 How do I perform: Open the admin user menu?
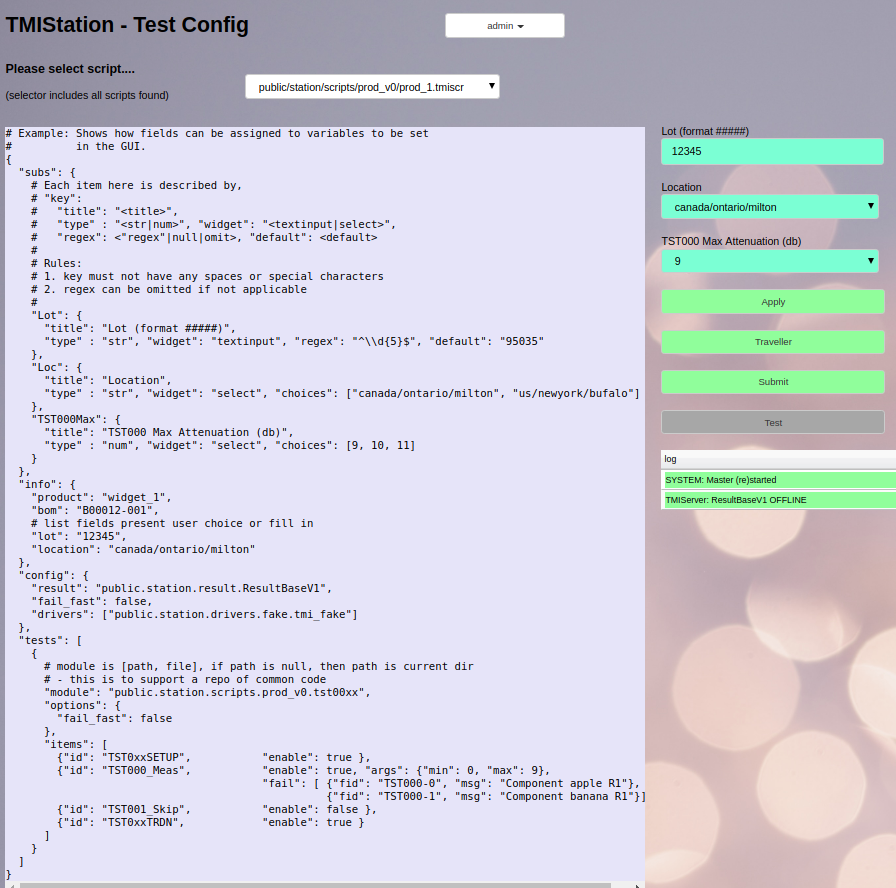pyautogui.click(x=505, y=26)
